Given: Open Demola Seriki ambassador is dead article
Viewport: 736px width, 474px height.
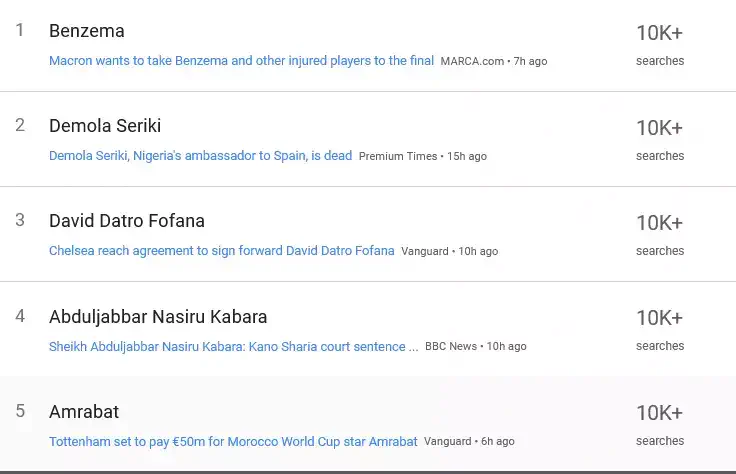Looking at the screenshot, I should (200, 155).
